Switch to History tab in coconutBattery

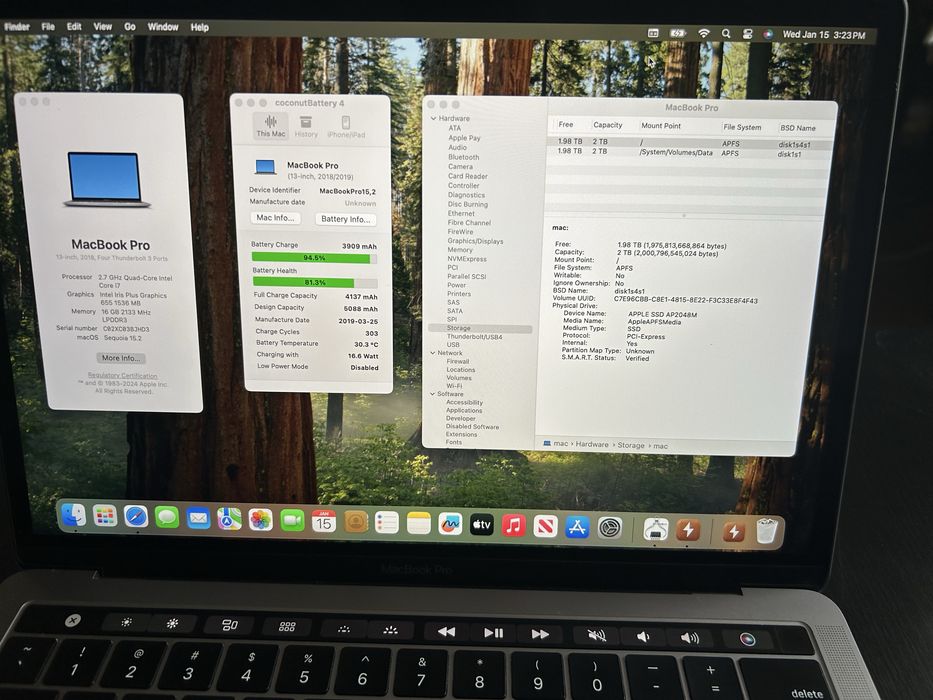pyautogui.click(x=306, y=127)
